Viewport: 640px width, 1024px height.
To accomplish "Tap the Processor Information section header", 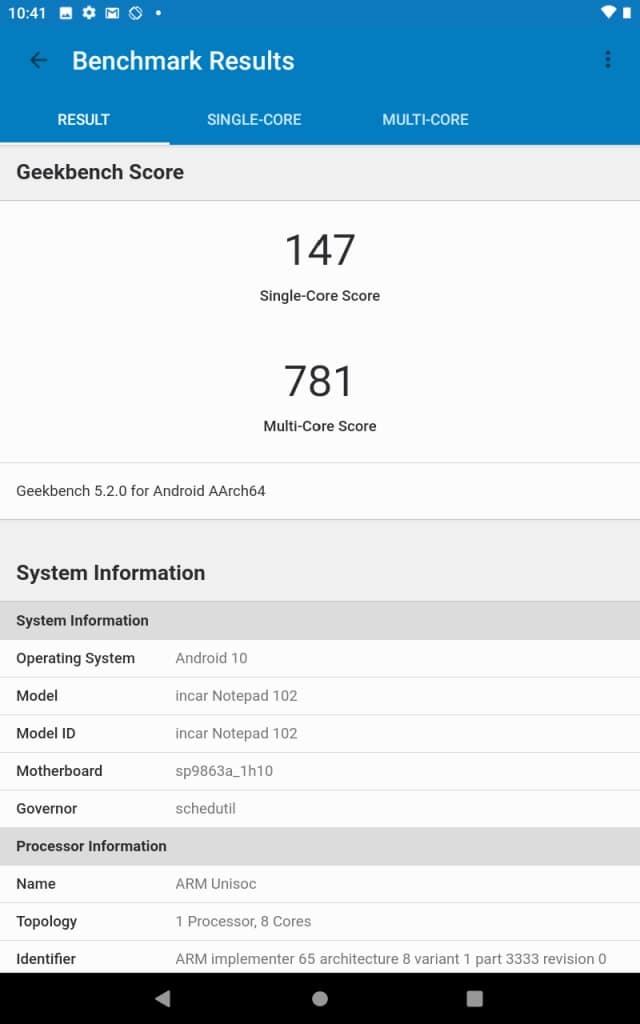I will (x=320, y=846).
